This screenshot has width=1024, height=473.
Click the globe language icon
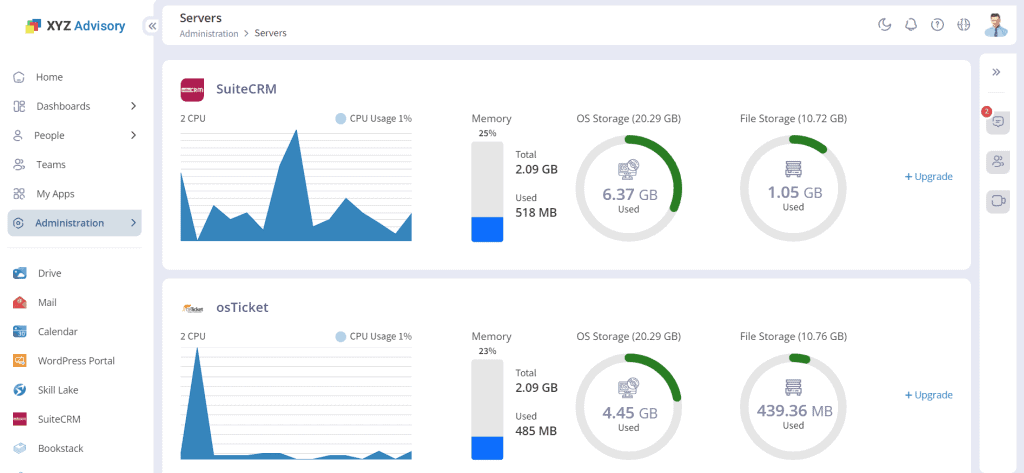point(963,25)
